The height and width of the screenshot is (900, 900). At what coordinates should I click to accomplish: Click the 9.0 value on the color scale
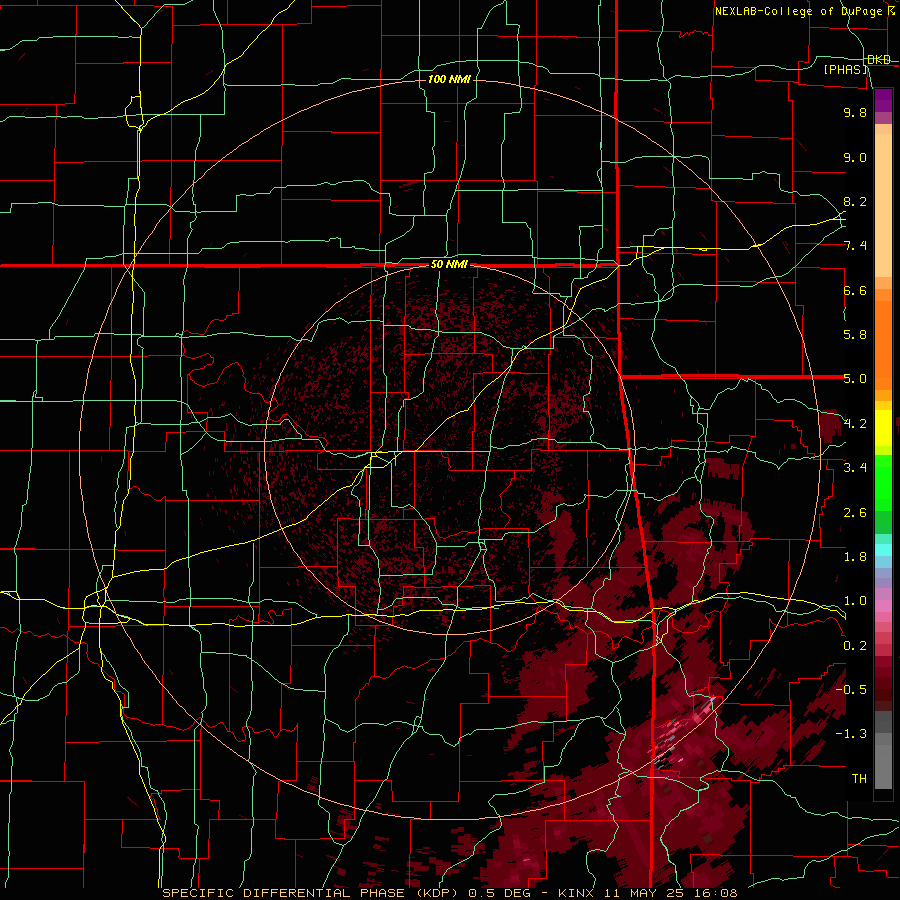(855, 157)
